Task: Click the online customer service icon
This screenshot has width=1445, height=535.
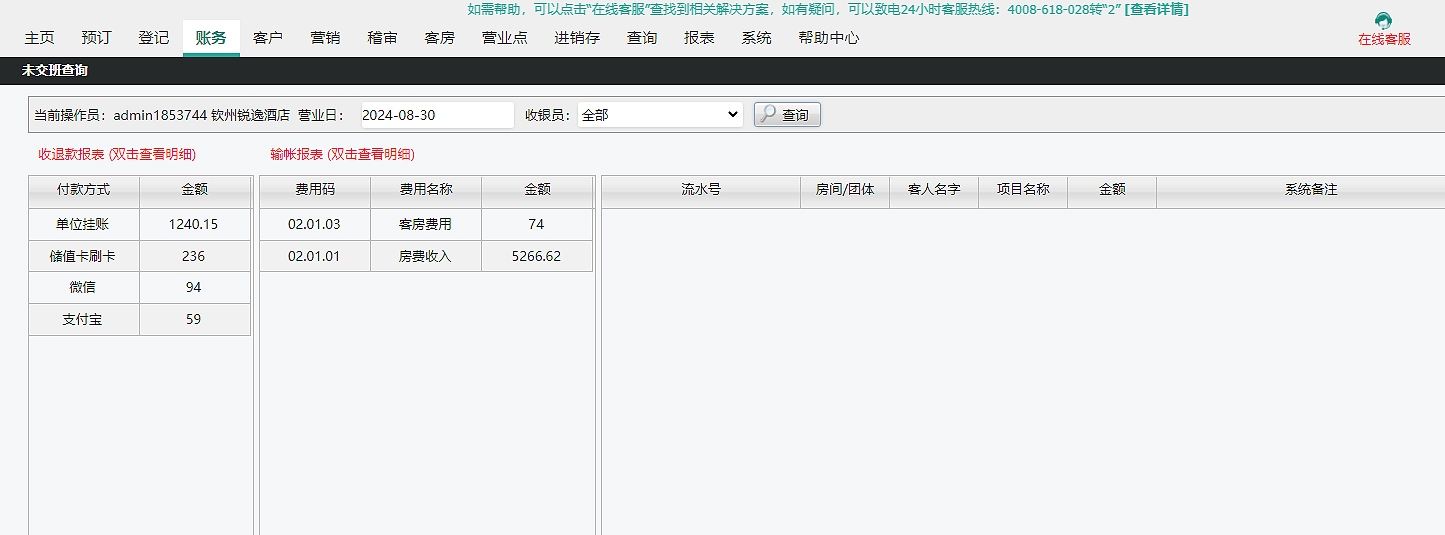Action: click(x=1384, y=22)
